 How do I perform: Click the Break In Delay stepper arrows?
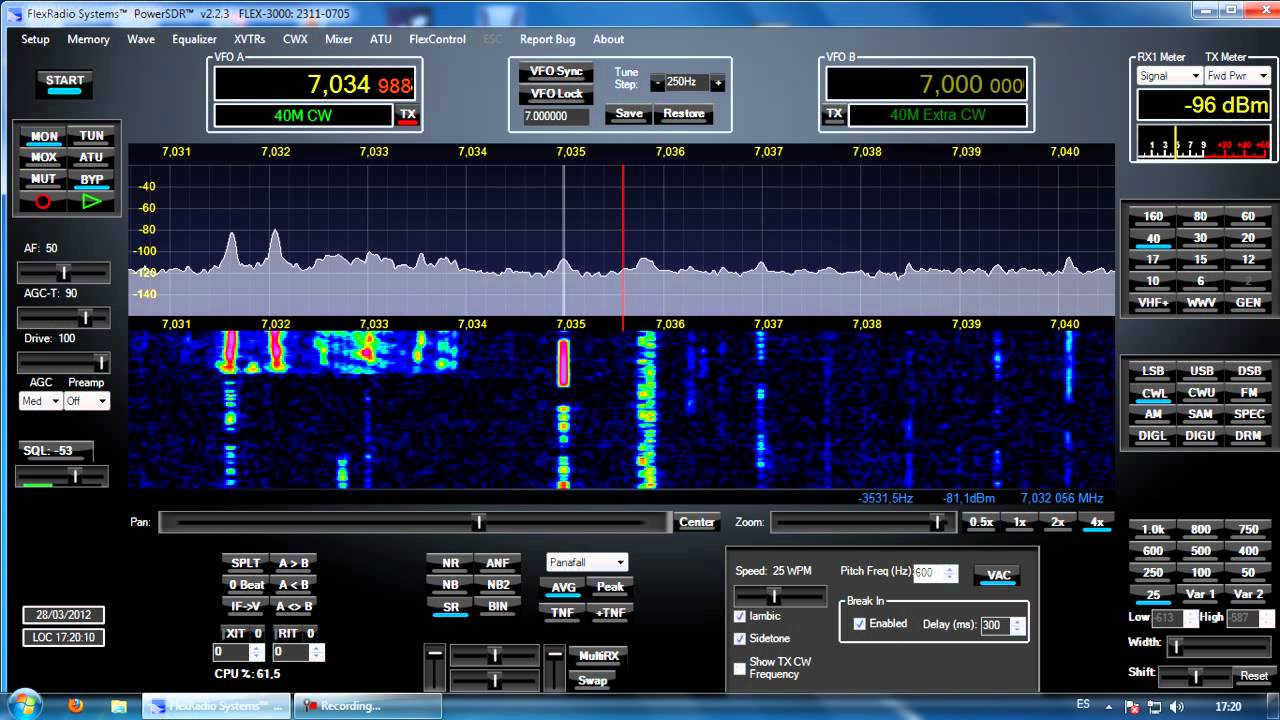click(1018, 625)
